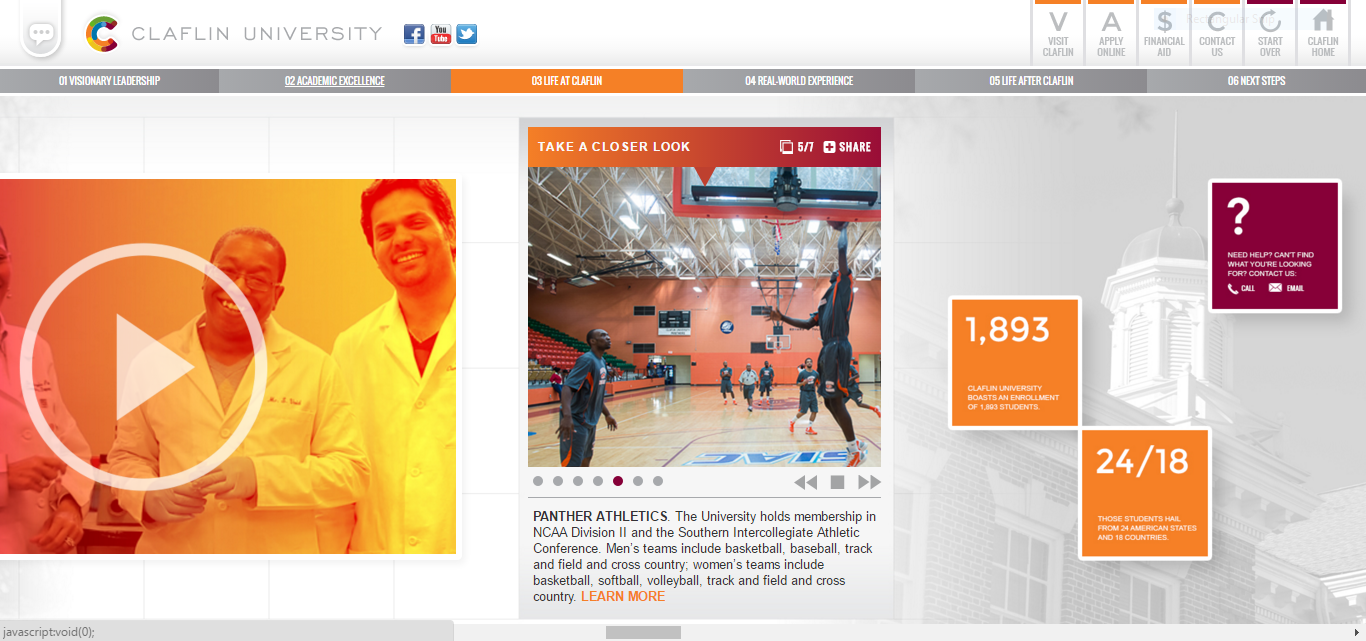This screenshot has height=641, width=1366.
Task: Click the Claflin University logo
Action: pyautogui.click(x=234, y=34)
